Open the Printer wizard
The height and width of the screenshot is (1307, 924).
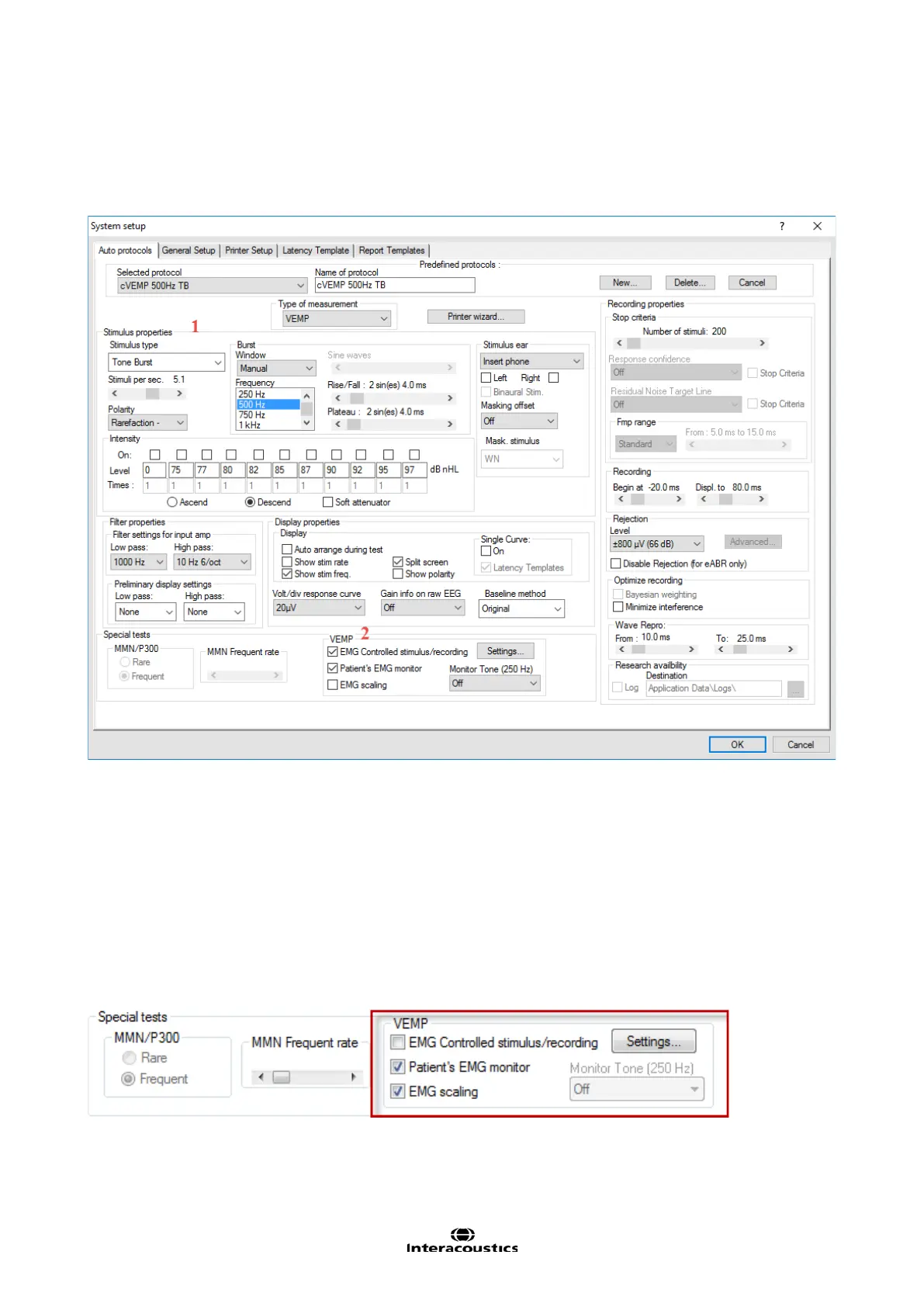tap(476, 317)
